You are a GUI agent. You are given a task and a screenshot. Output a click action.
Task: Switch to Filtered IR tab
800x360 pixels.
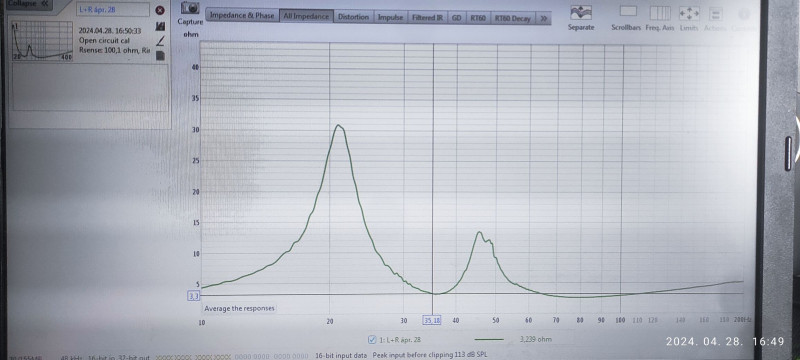(x=427, y=18)
